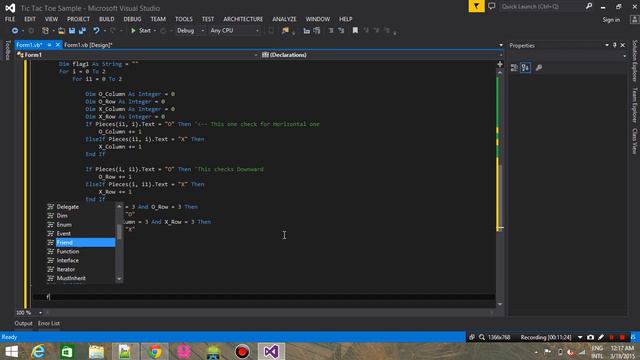Open the Error List panel tab
The image size is (640, 360).
[x=49, y=323]
